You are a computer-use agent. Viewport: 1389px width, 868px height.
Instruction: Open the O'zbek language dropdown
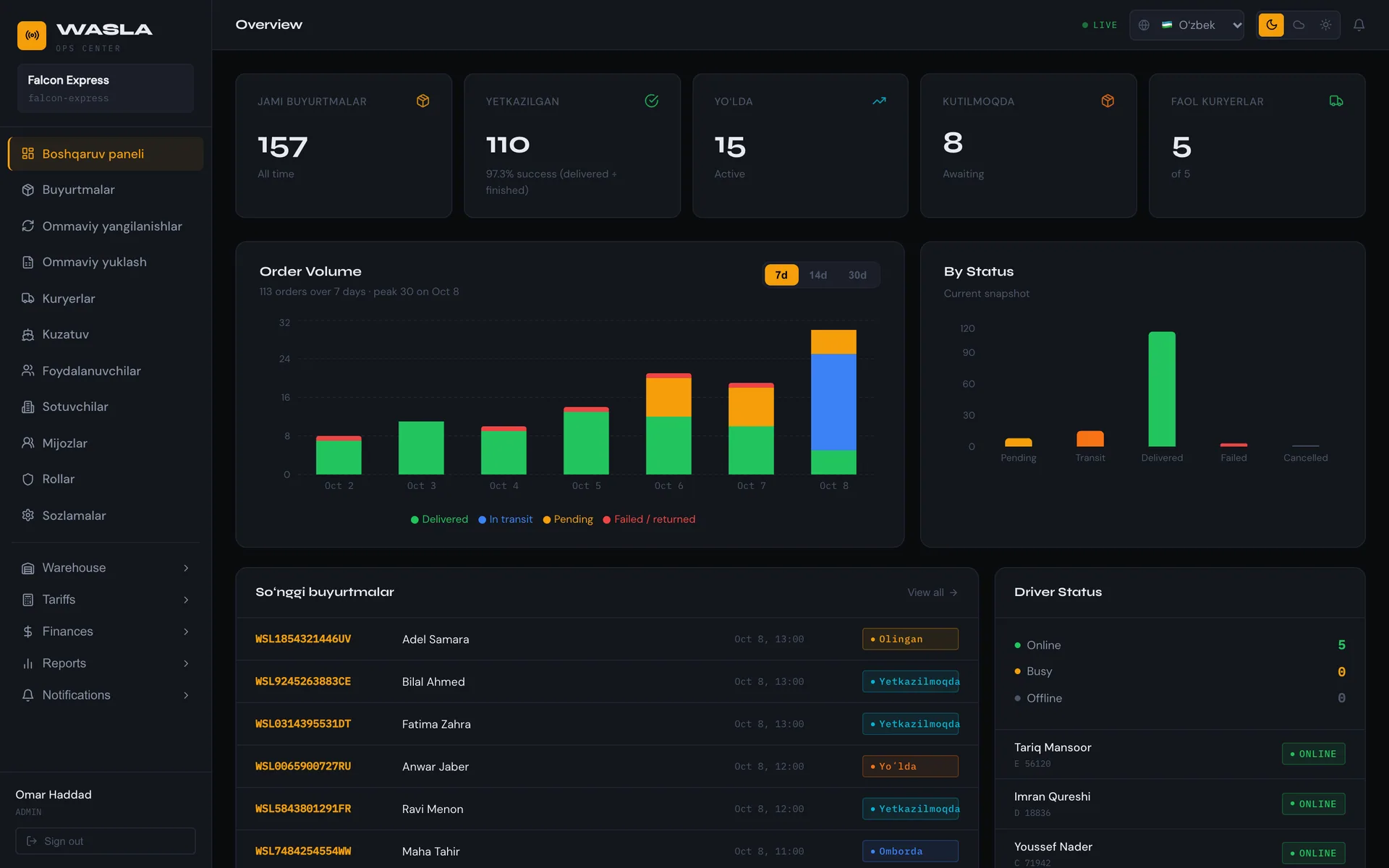(1186, 25)
